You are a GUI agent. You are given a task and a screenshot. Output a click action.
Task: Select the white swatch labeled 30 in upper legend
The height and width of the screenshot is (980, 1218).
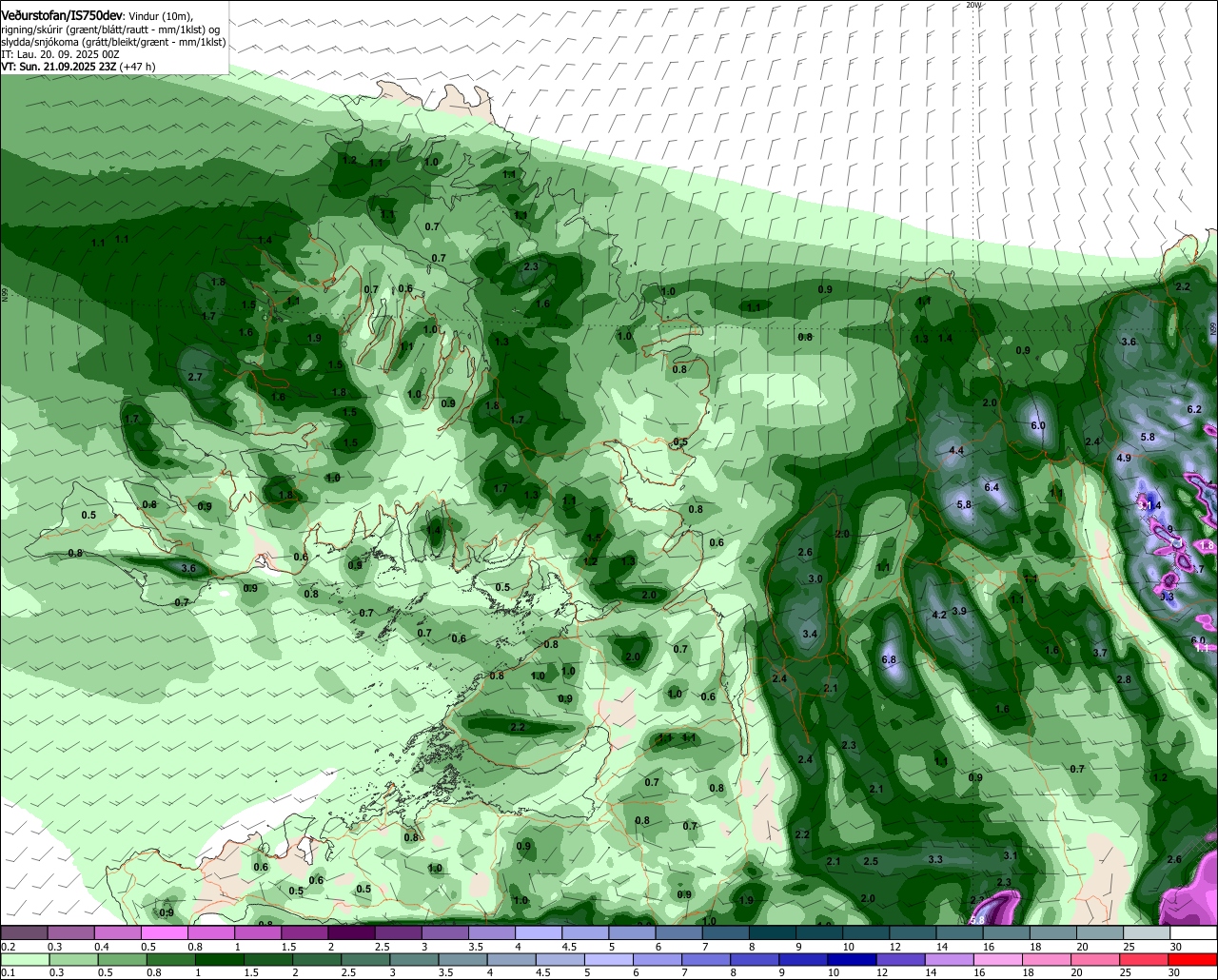pyautogui.click(x=1194, y=933)
